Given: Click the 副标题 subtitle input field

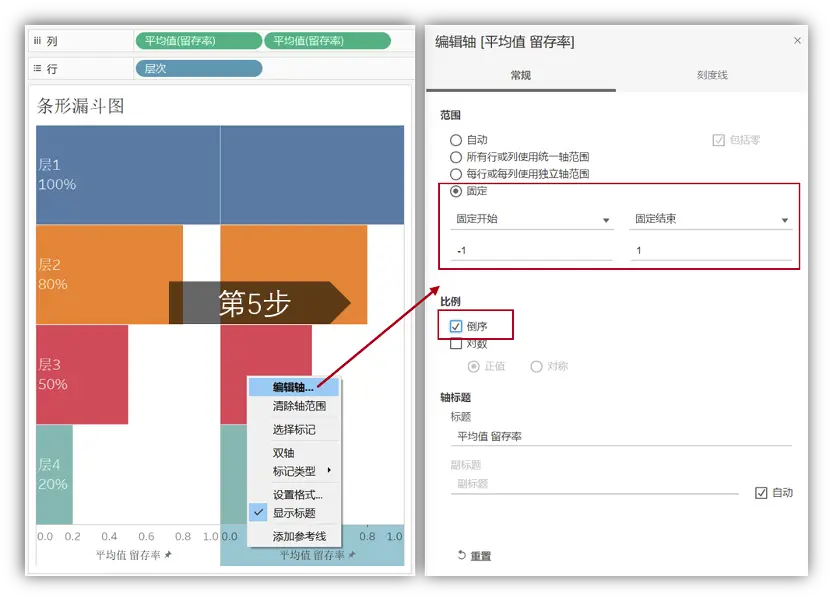Looking at the screenshot, I should pyautogui.click(x=595, y=484).
